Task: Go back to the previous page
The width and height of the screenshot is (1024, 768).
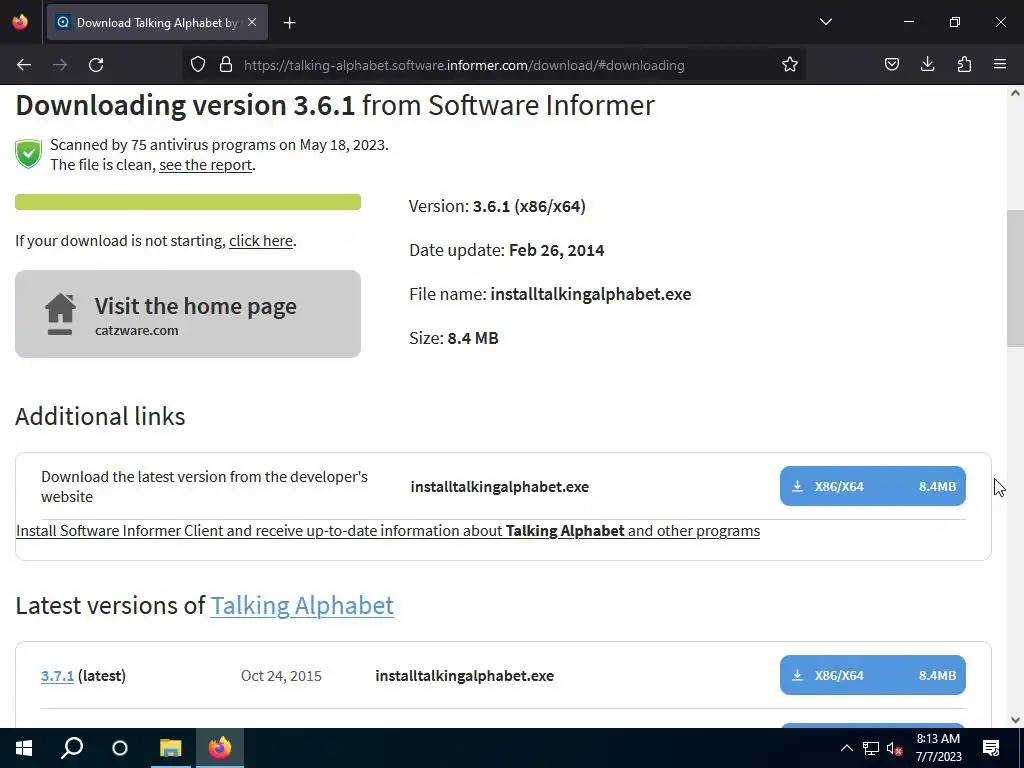Action: [24, 65]
